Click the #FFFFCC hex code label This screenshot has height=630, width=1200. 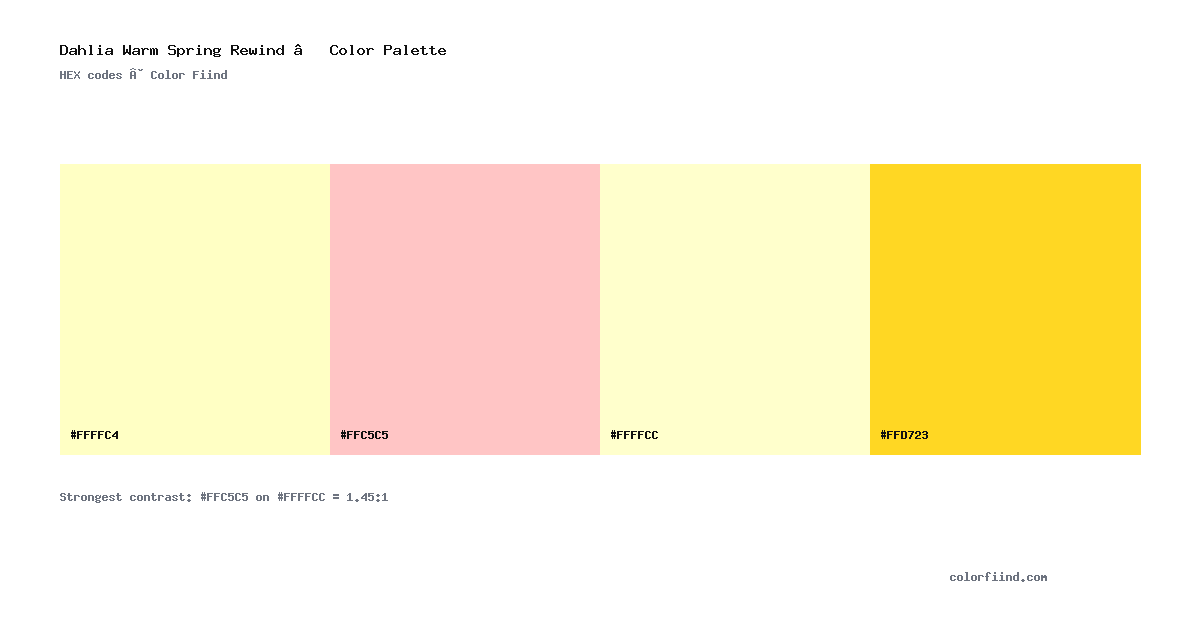pos(635,435)
